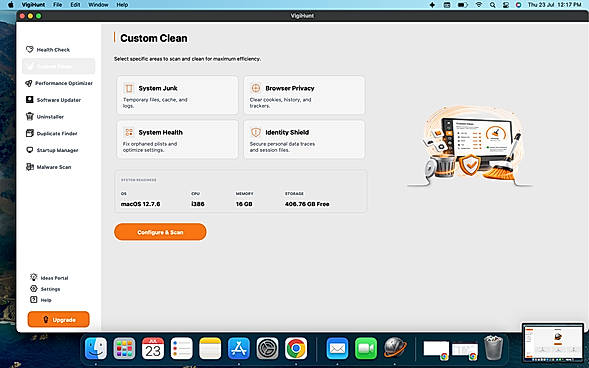Click the System Health card icon
This screenshot has width=589, height=368.
pyautogui.click(x=129, y=132)
